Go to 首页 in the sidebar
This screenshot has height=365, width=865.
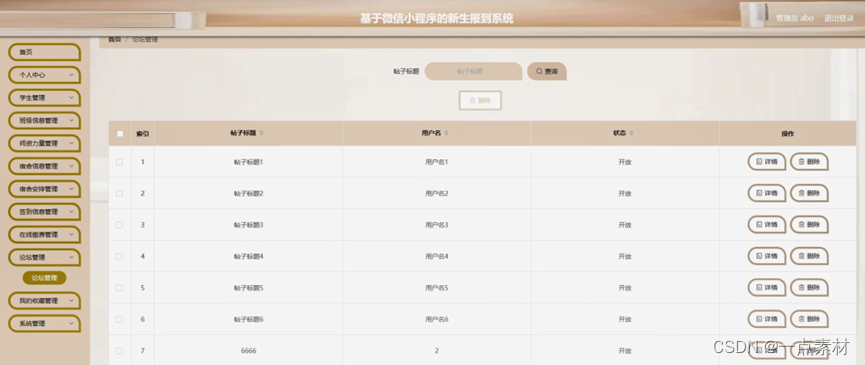[x=44, y=52]
